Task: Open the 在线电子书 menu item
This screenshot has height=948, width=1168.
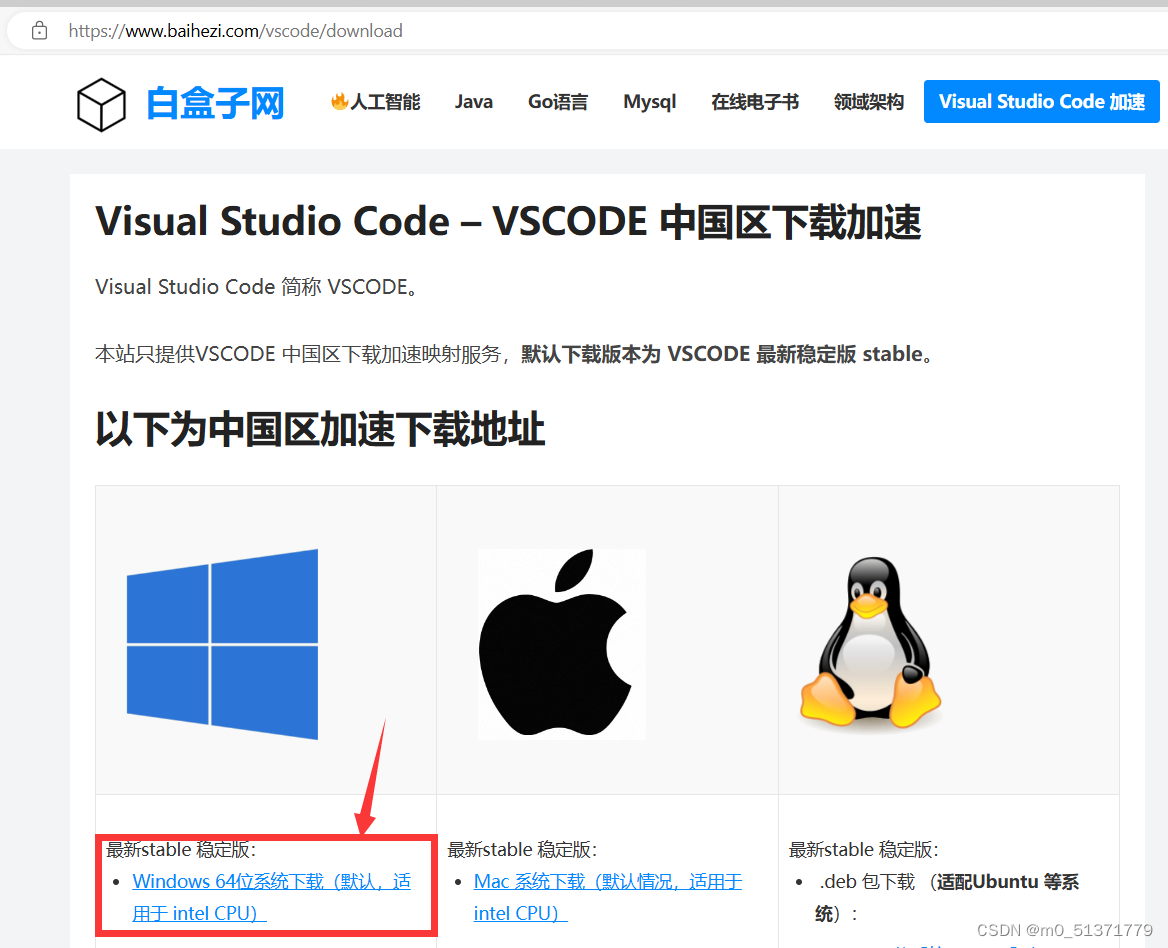Action: [755, 101]
